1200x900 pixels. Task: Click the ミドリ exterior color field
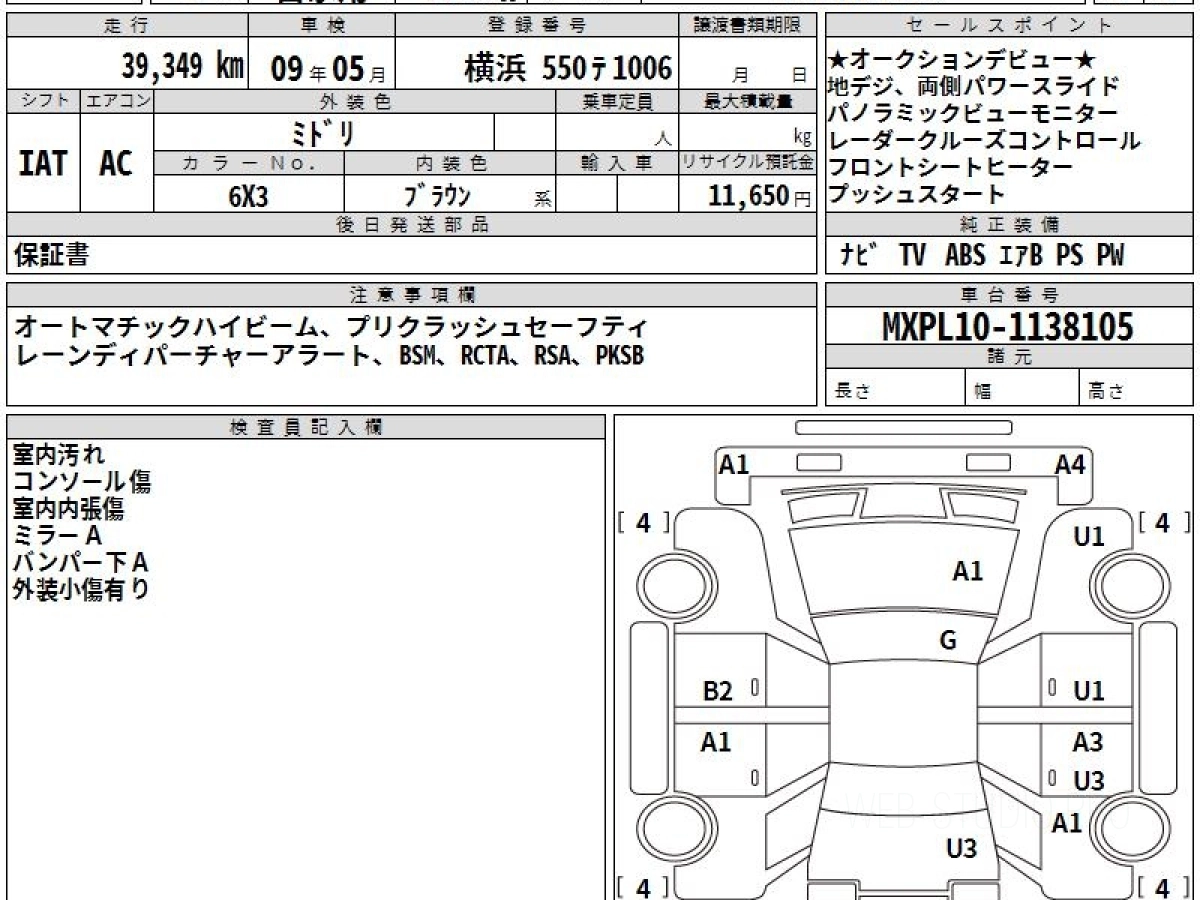(x=324, y=132)
